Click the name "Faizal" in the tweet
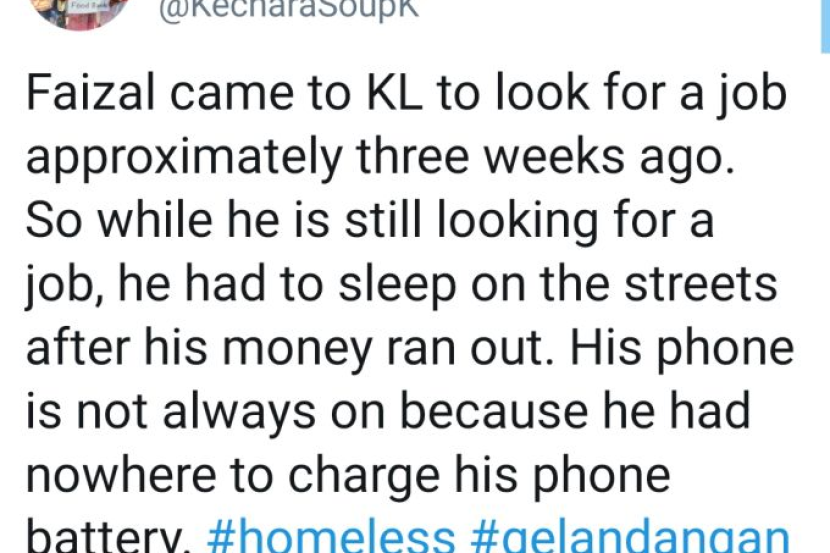The height and width of the screenshot is (553, 830). (91, 94)
